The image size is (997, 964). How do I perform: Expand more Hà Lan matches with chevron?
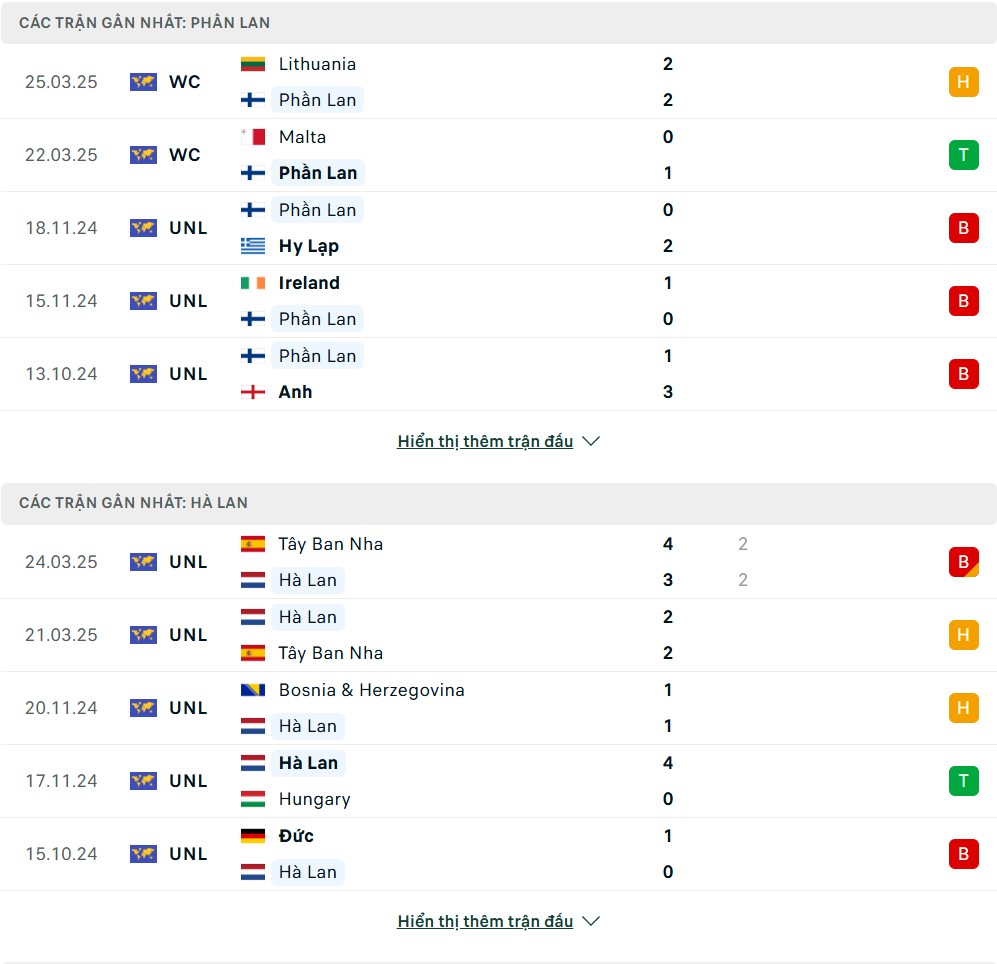click(x=591, y=921)
